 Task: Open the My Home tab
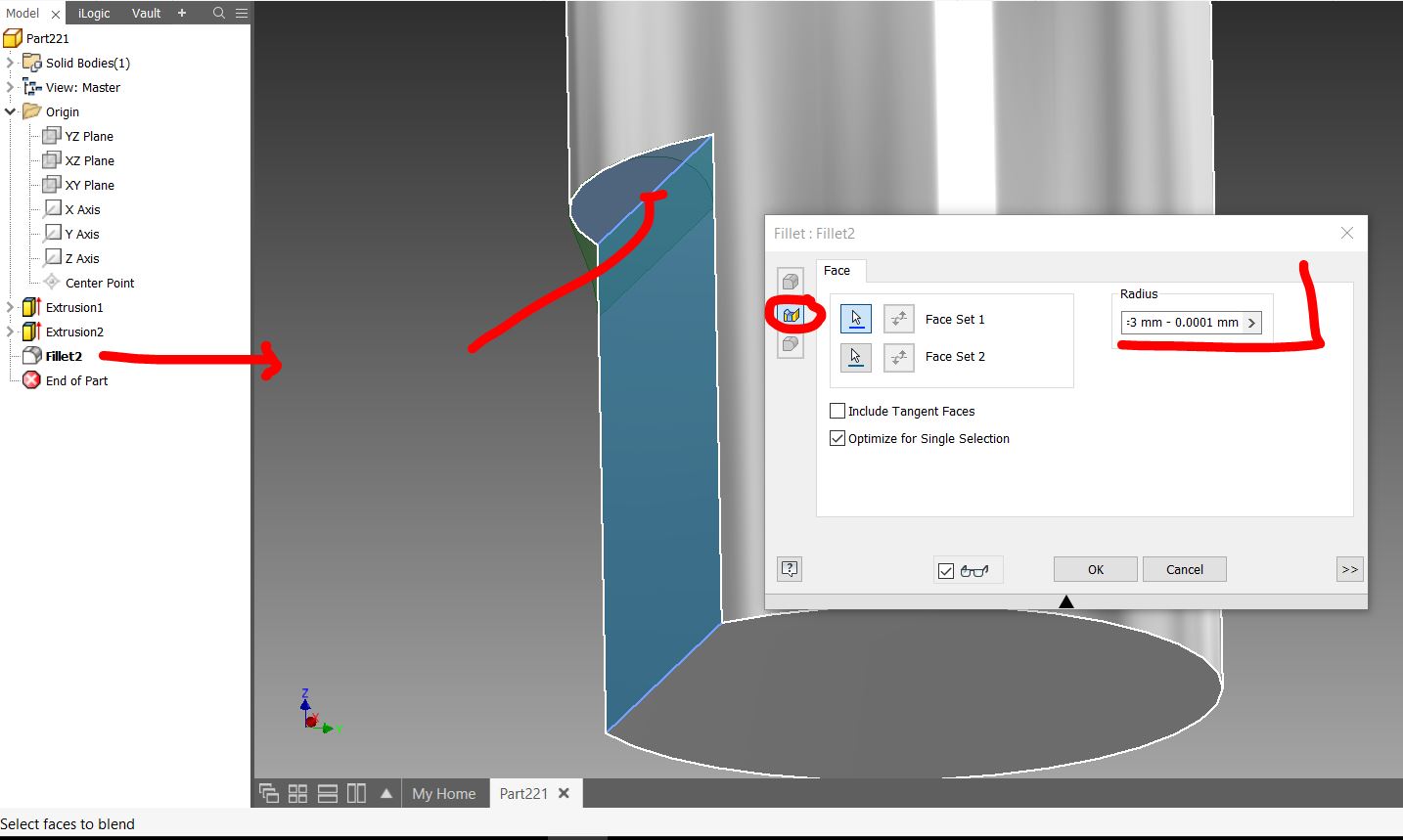click(444, 793)
